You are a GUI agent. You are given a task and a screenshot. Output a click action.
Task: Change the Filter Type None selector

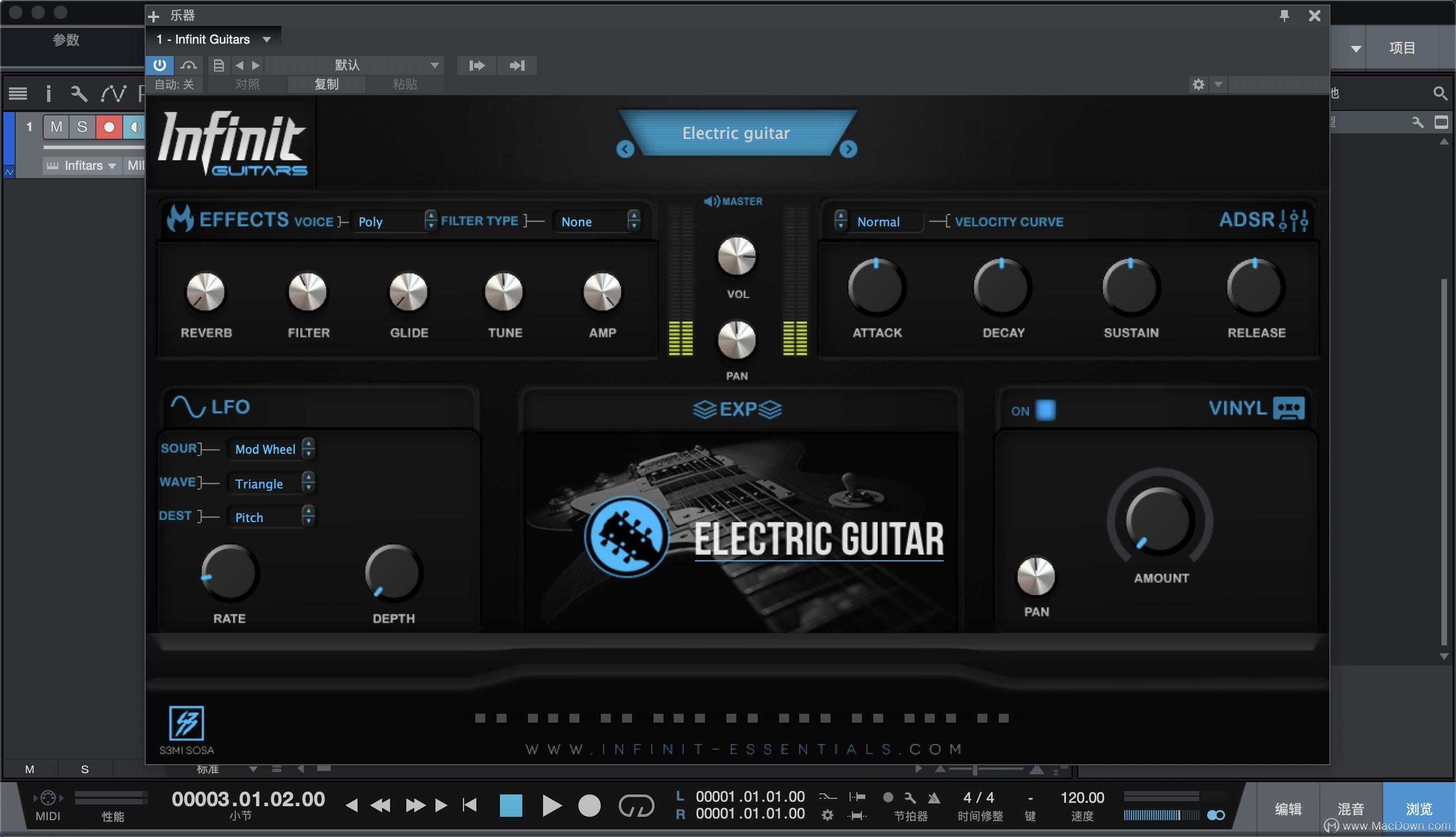596,221
